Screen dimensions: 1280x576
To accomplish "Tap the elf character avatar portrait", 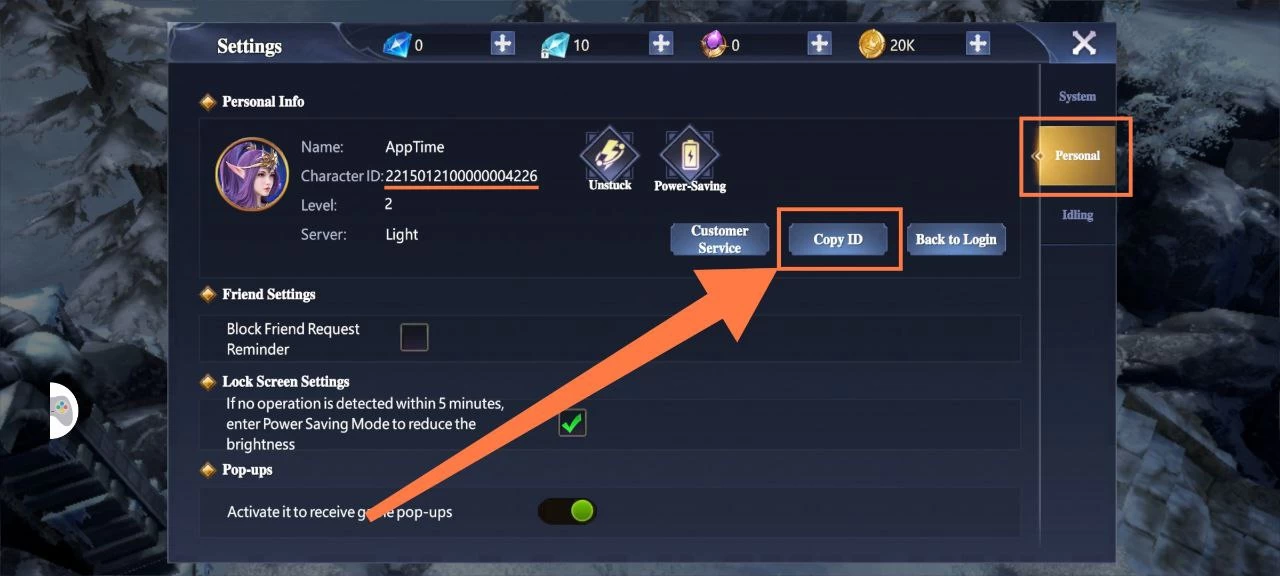I will [253, 175].
